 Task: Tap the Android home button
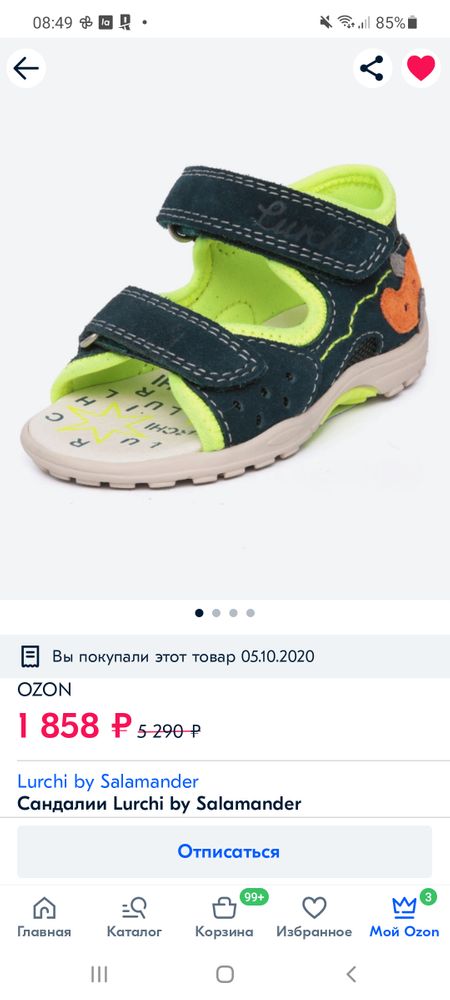tap(225, 974)
